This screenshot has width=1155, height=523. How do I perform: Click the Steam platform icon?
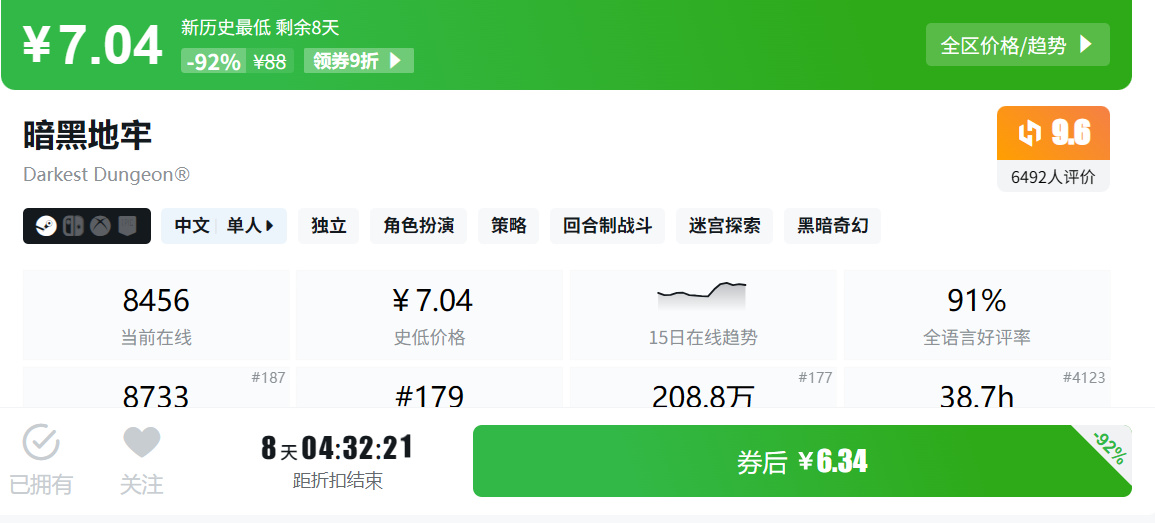(x=46, y=226)
